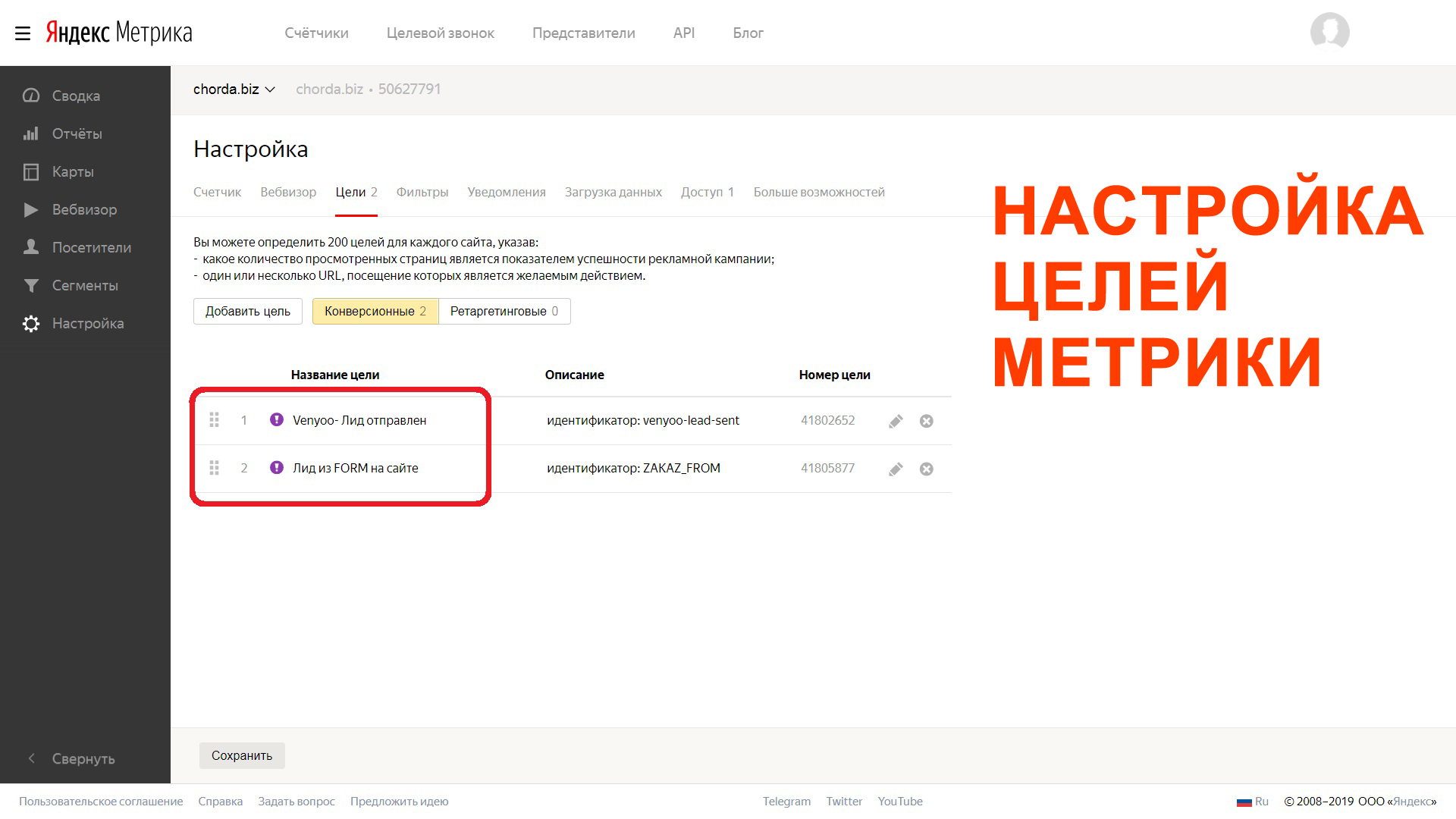Click the Сводка dashboard icon
Viewport: 1456px width, 819px height.
pyautogui.click(x=31, y=96)
